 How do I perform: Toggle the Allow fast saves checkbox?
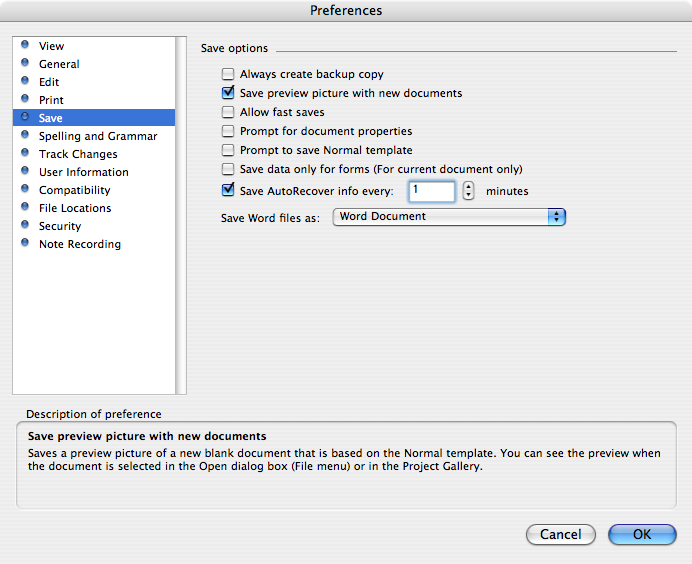[228, 112]
